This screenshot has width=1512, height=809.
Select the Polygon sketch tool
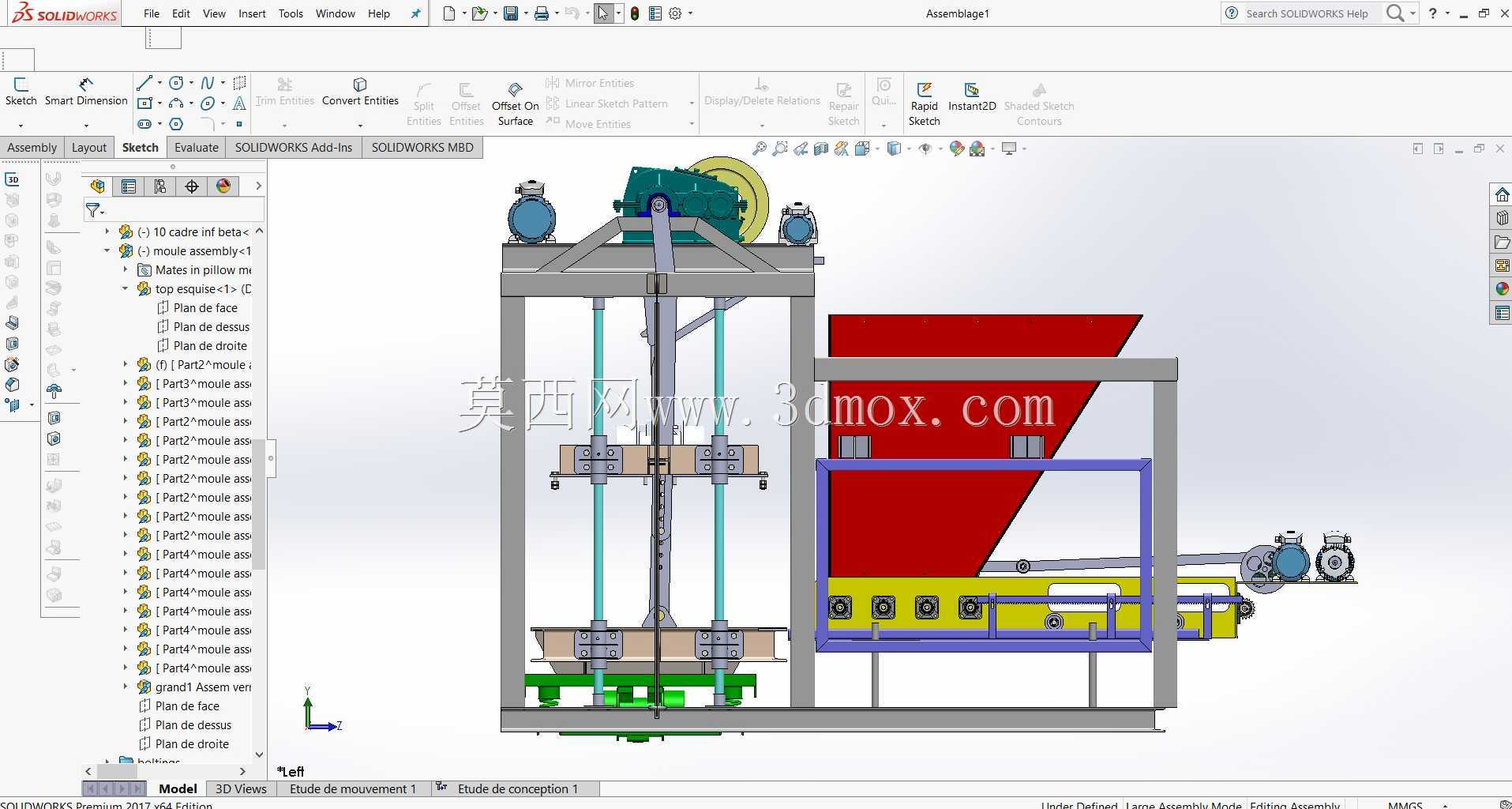(x=177, y=124)
